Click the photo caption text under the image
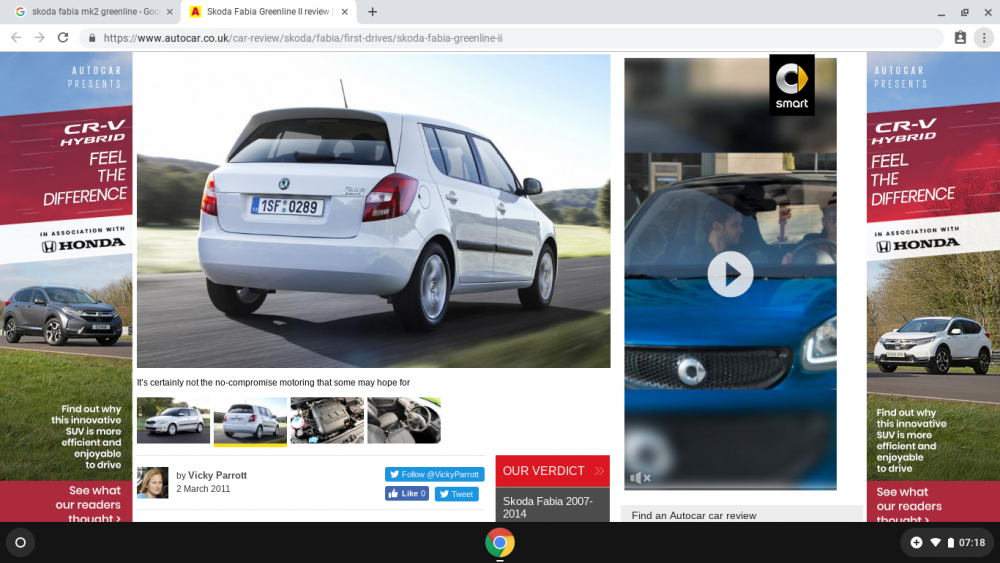The height and width of the screenshot is (563, 1000). coord(273,383)
